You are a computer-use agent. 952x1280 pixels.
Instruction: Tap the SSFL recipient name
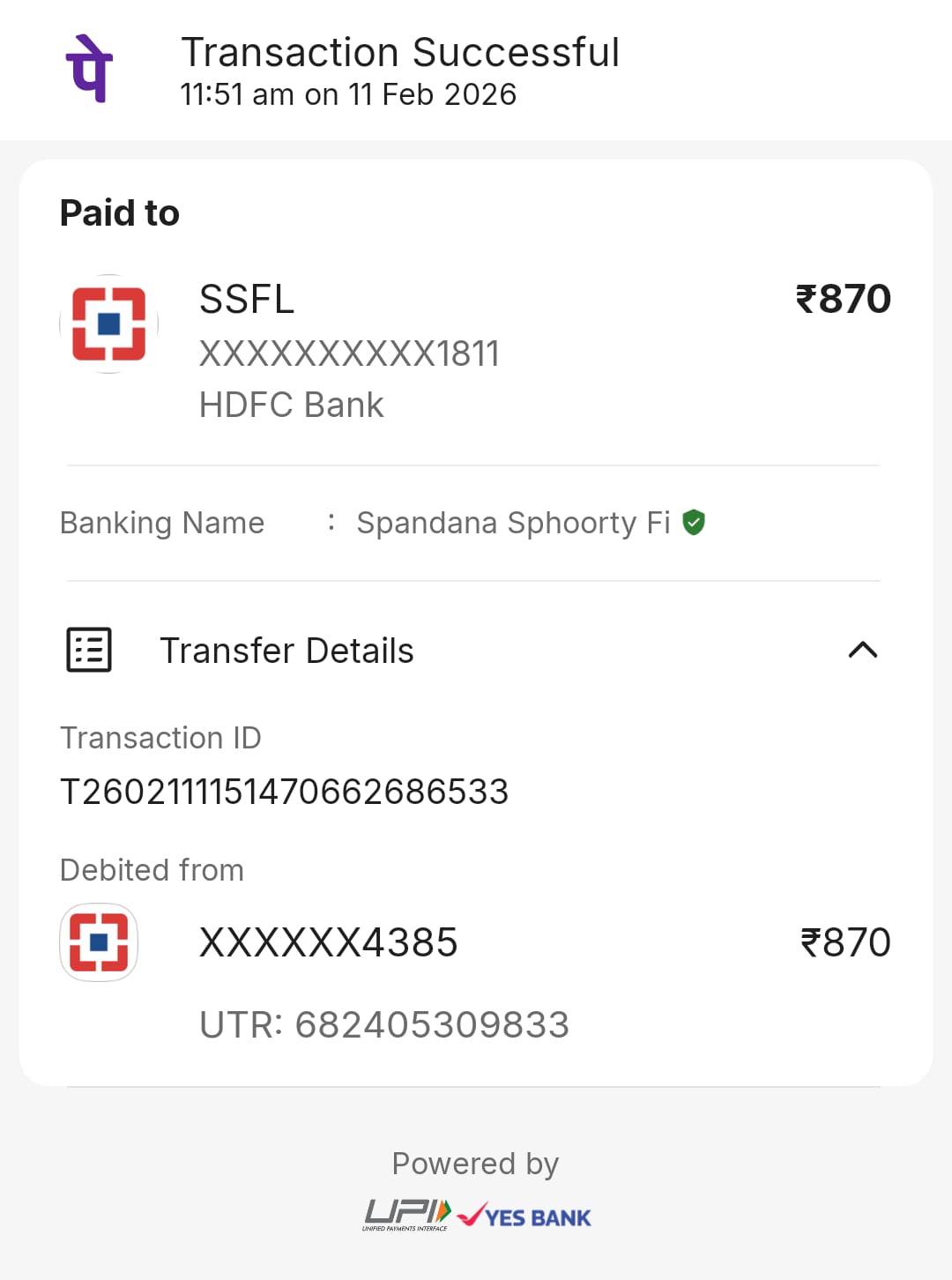click(247, 300)
